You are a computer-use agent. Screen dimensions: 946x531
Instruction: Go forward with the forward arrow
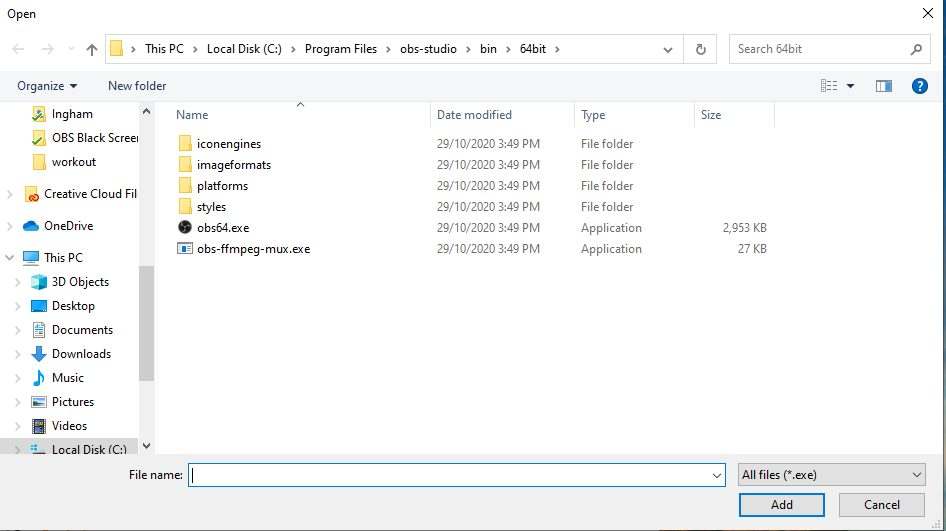click(47, 49)
